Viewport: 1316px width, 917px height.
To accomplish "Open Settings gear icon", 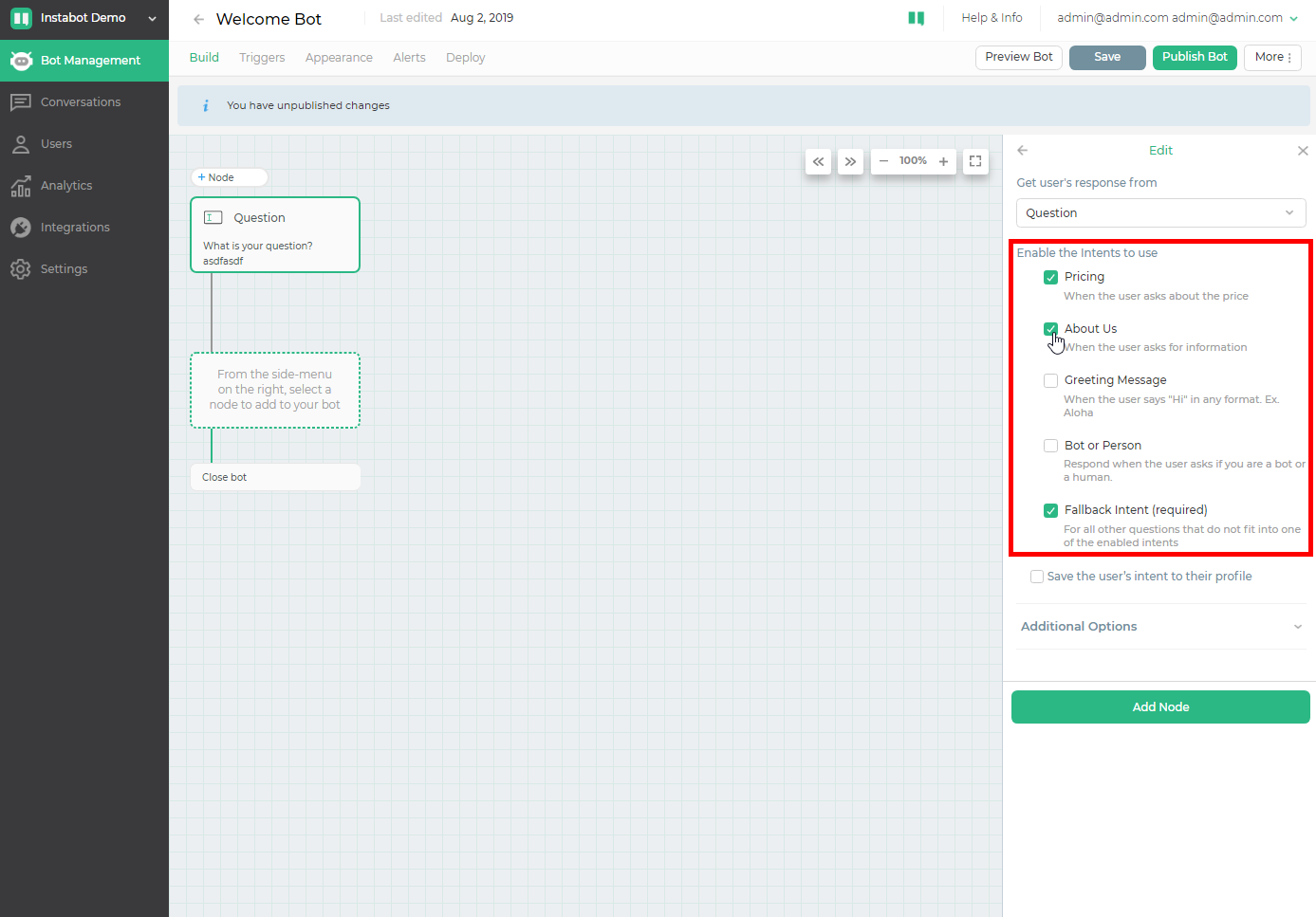I will click(21, 269).
